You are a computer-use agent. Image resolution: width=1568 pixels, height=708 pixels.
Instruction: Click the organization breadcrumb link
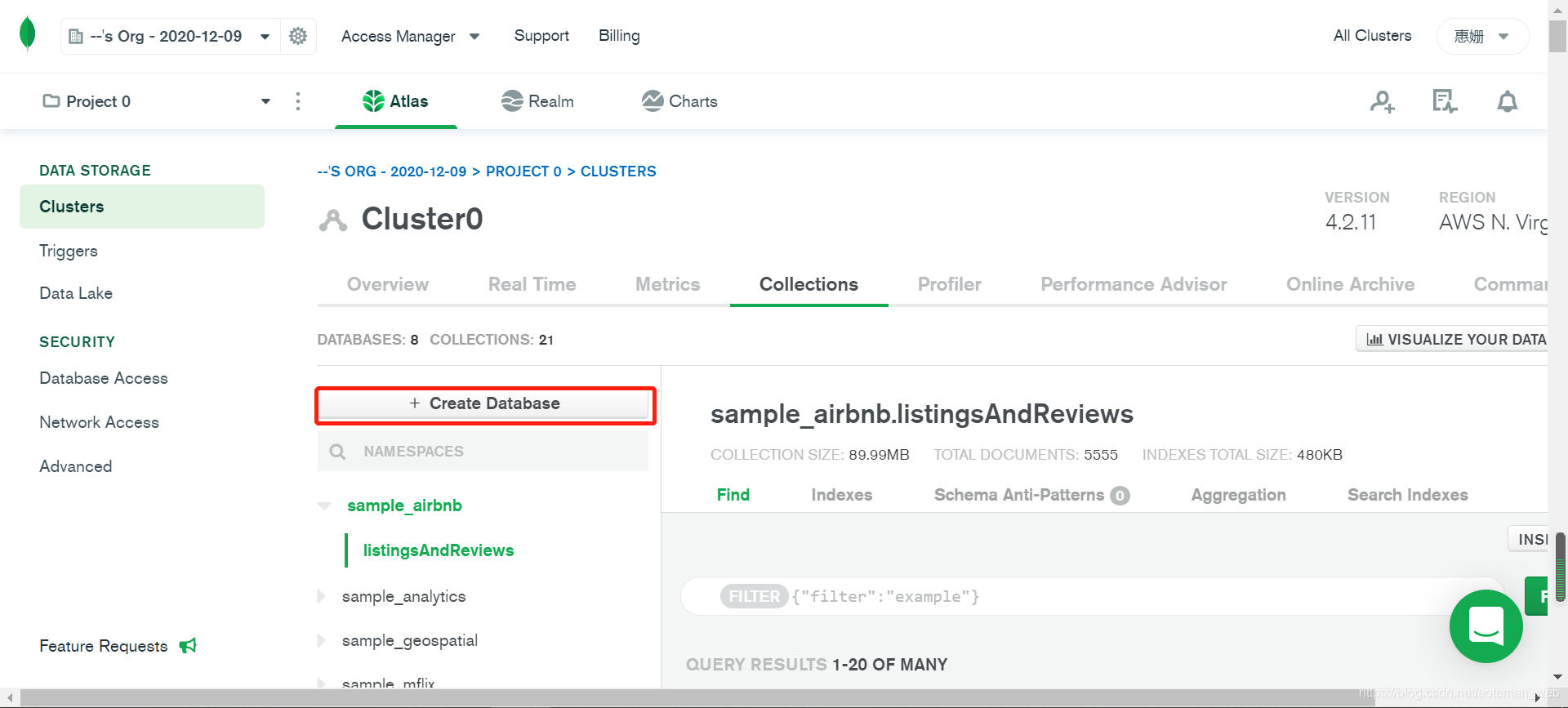point(392,171)
